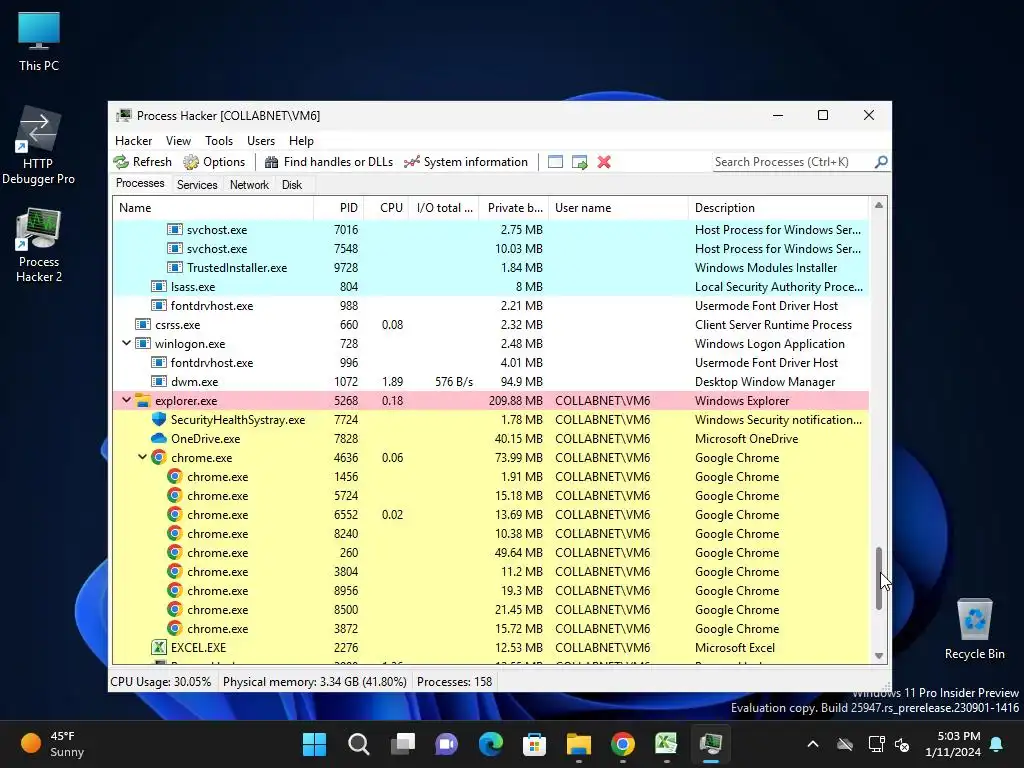Image resolution: width=1024 pixels, height=768 pixels.
Task: Collapse the parent chrome.exe tree node
Action: (142, 456)
